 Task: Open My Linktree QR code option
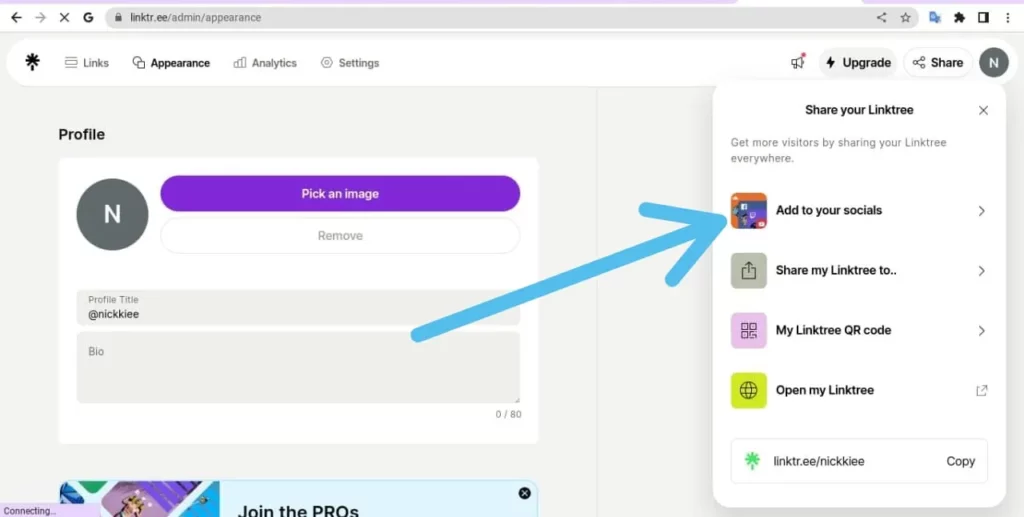859,330
